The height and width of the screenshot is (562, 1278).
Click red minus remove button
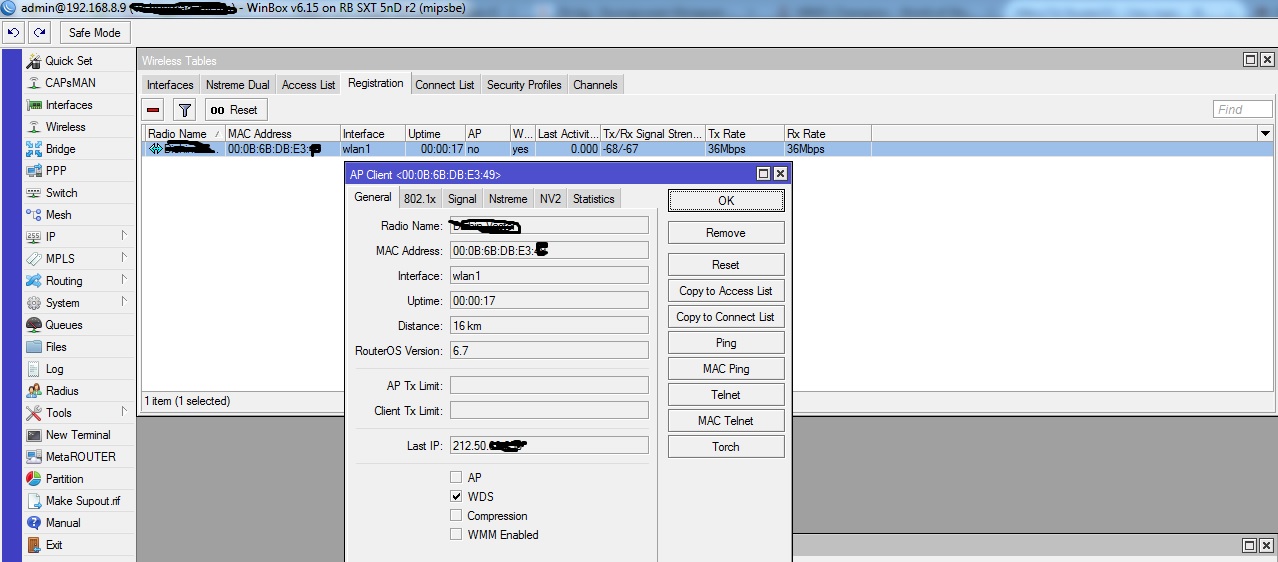coord(153,110)
